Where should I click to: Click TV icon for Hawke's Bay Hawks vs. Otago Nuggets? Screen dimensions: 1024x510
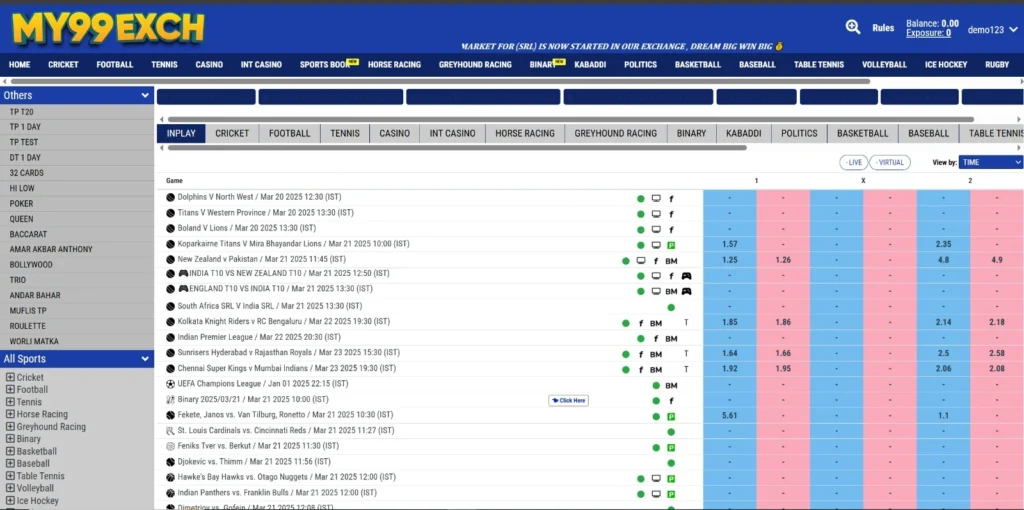coord(656,479)
